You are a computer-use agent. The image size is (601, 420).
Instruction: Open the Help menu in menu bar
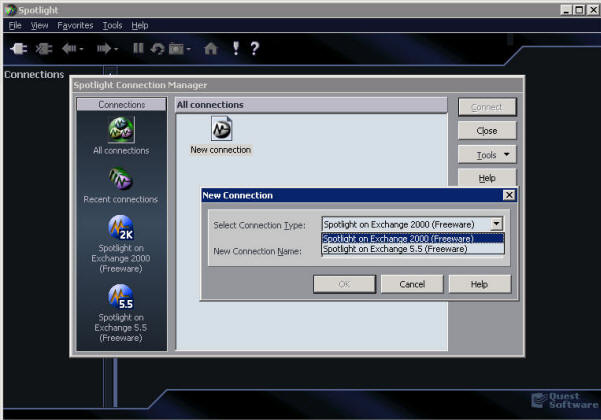(x=140, y=26)
